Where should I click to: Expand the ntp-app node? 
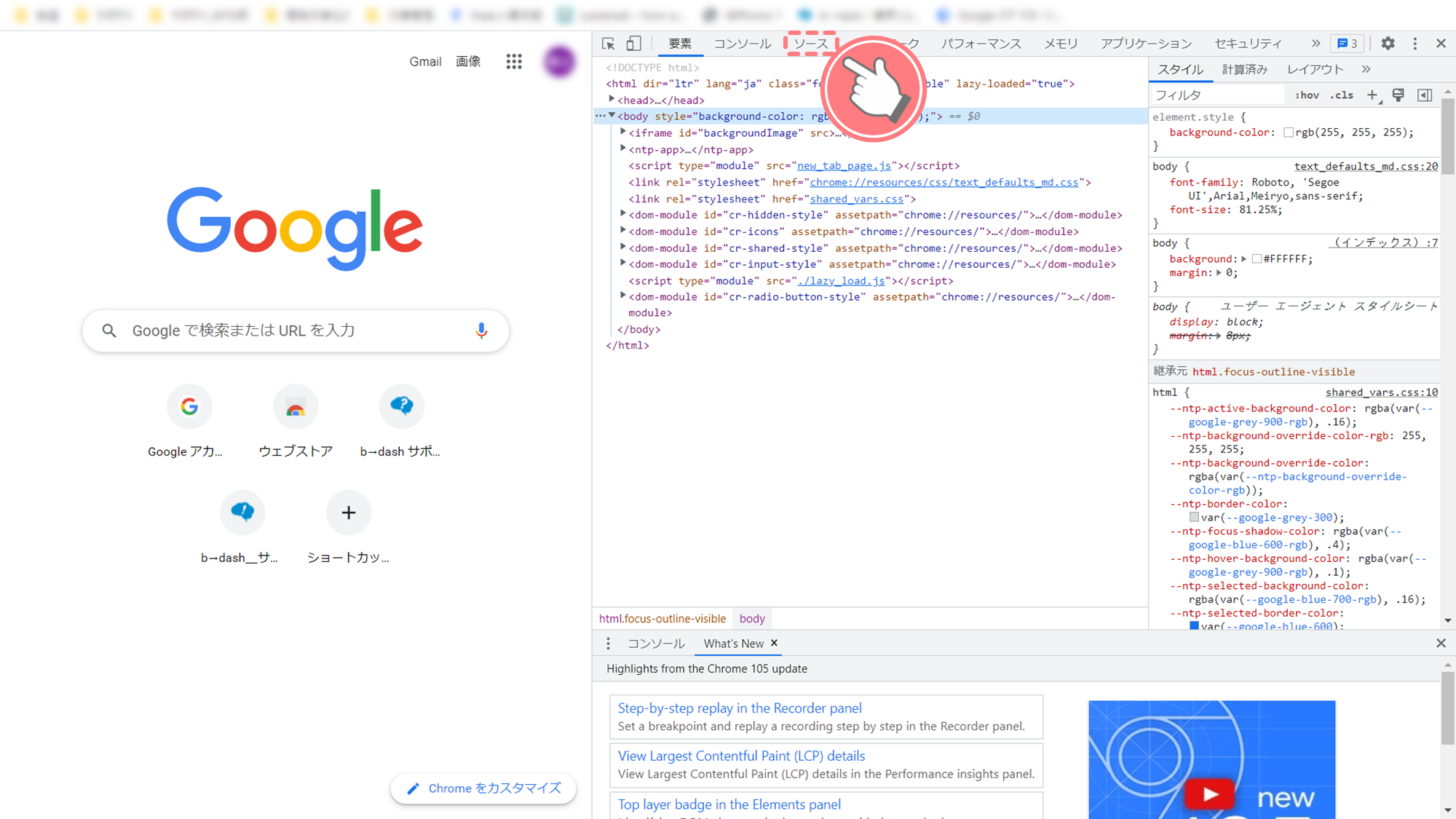623,149
